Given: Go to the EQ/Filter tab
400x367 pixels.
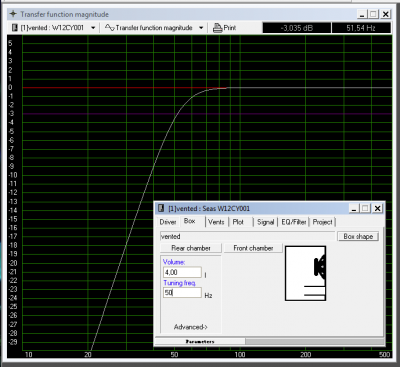Looking at the screenshot, I should (x=294, y=222).
